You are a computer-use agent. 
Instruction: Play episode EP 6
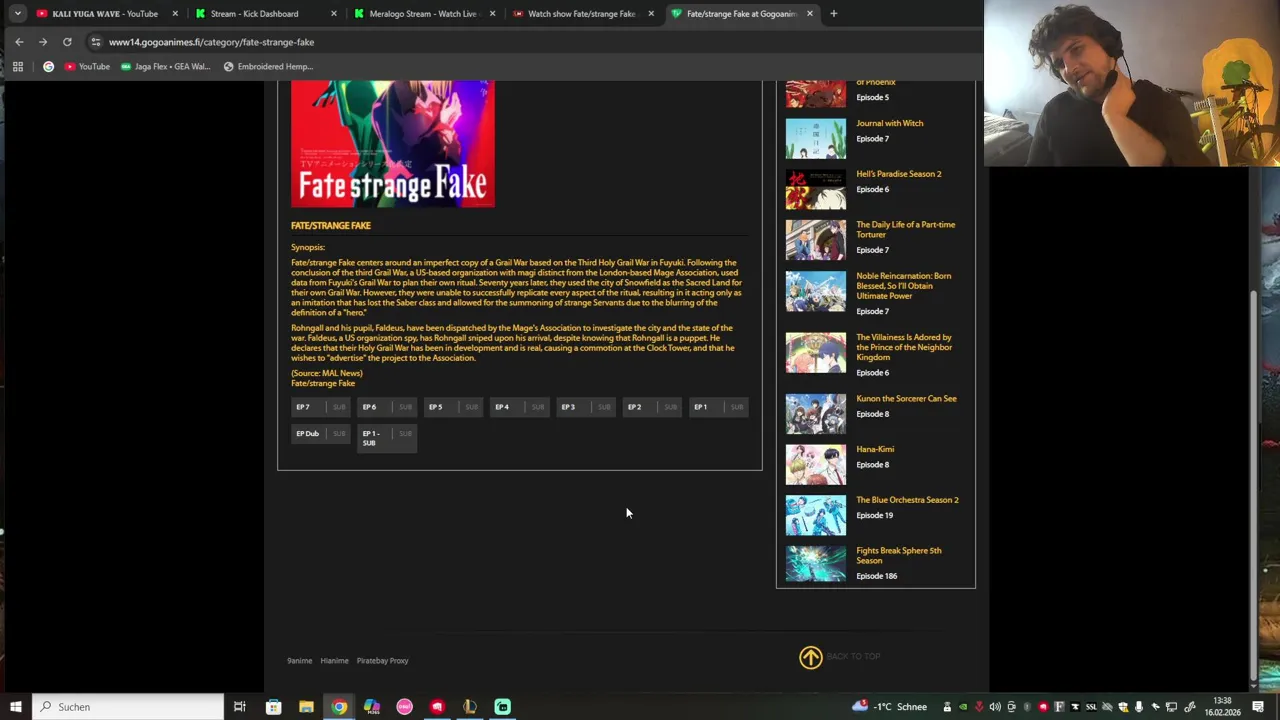point(386,407)
